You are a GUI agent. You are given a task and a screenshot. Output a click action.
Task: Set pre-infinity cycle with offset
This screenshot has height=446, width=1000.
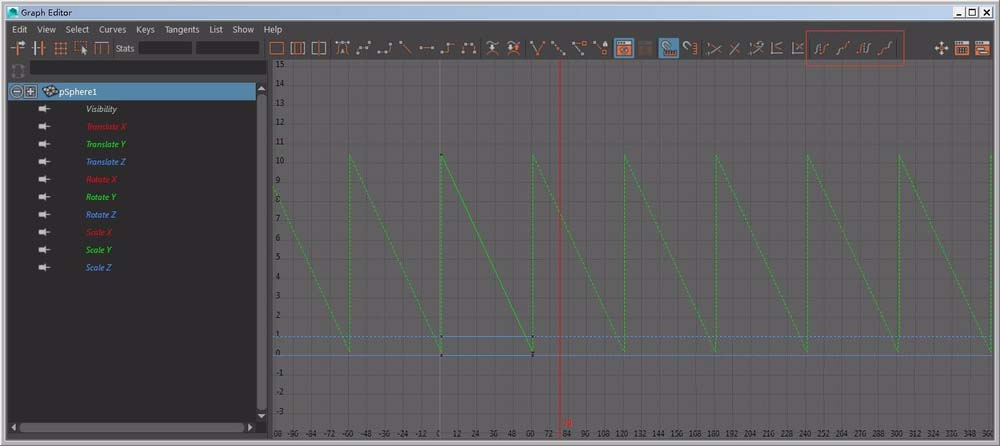click(841, 48)
